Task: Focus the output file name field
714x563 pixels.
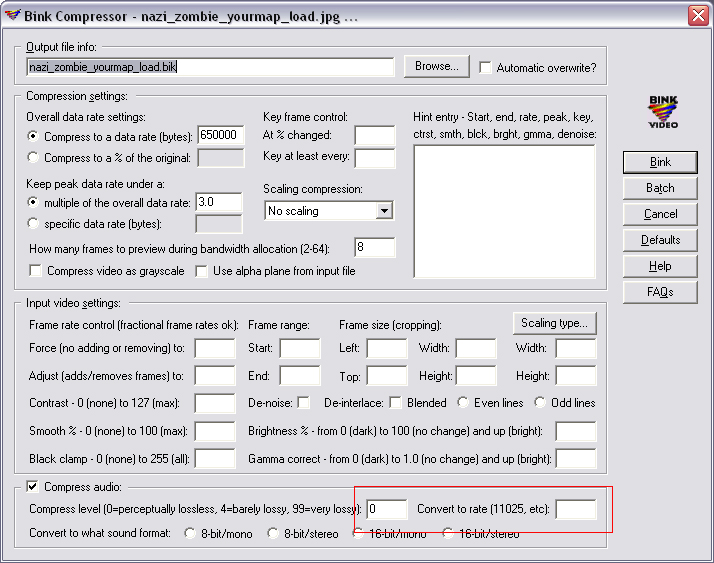Action: point(210,67)
